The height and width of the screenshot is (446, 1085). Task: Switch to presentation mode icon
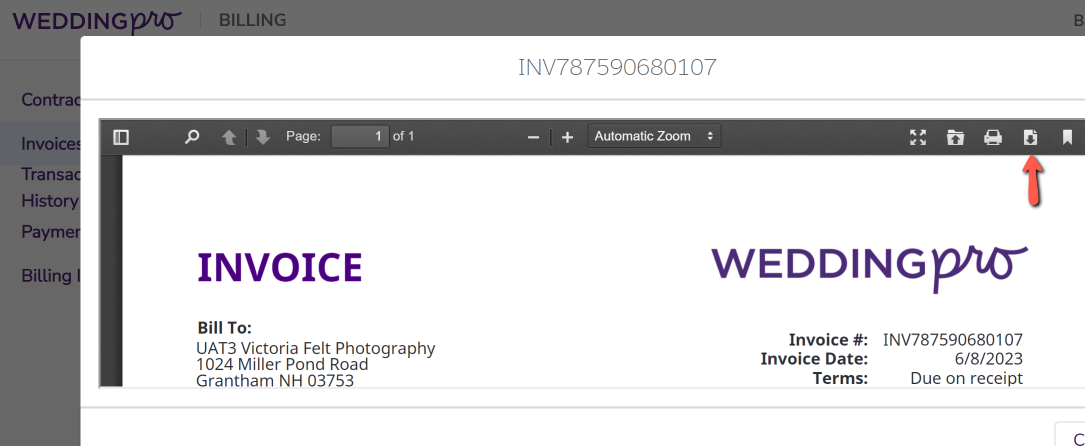click(918, 138)
